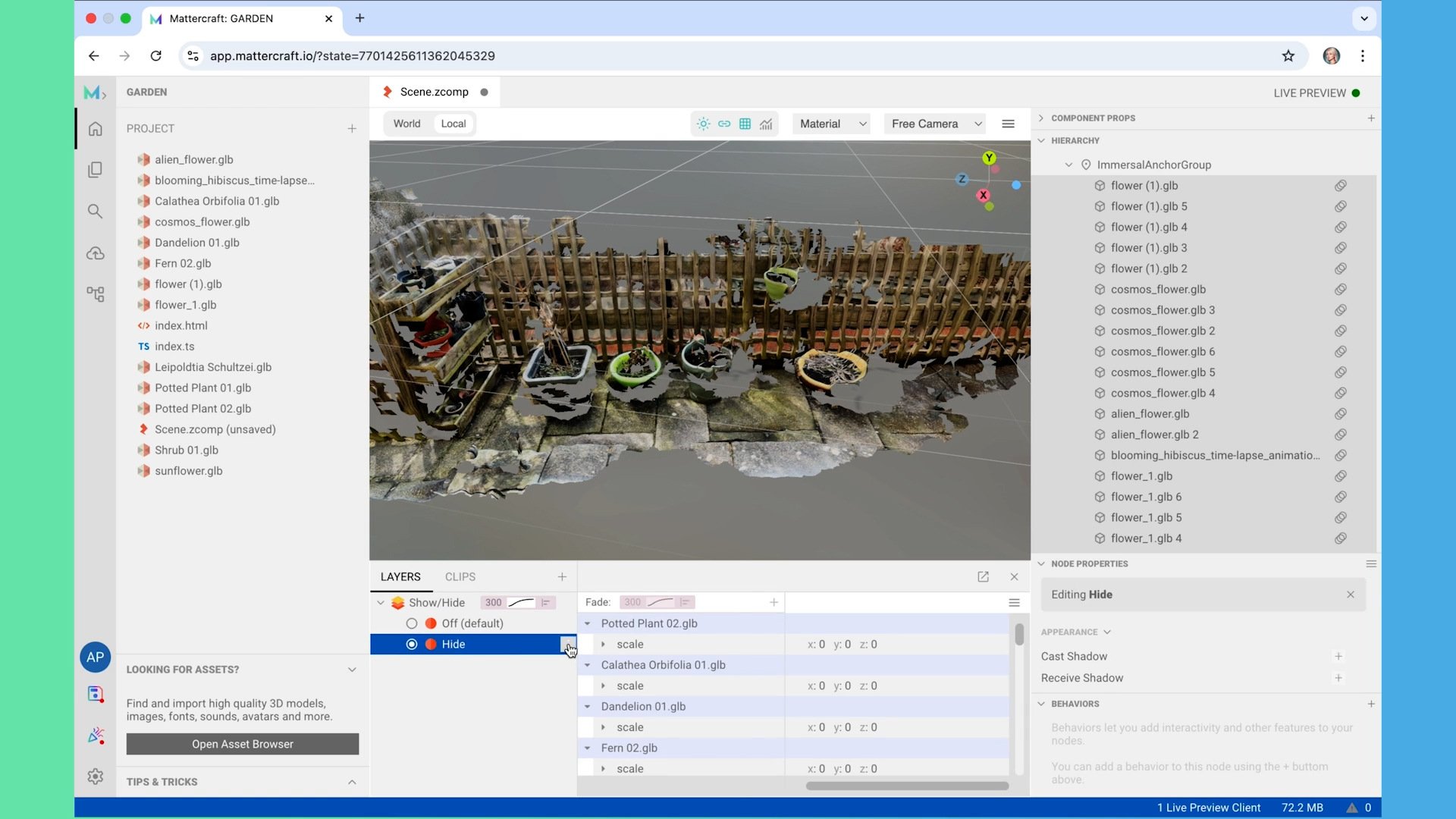Add Cast Shadow property with plus

(x=1338, y=657)
